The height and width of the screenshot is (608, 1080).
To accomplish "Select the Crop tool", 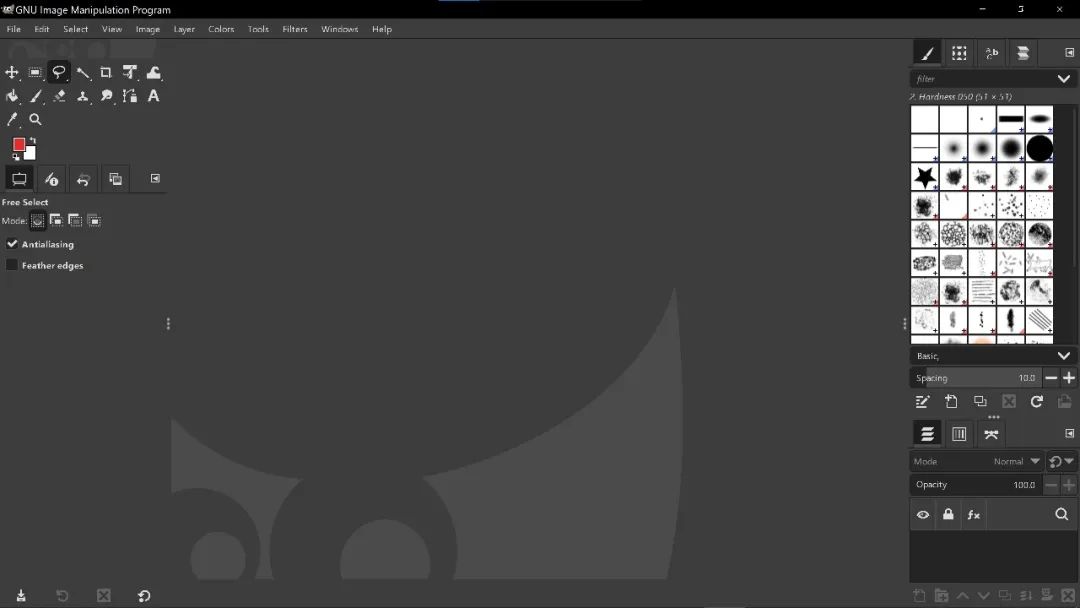I will coord(106,72).
